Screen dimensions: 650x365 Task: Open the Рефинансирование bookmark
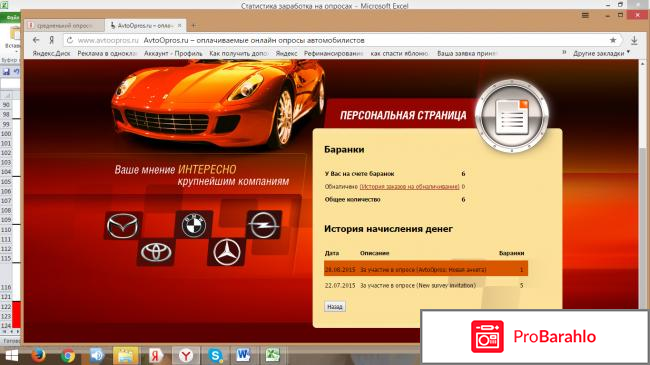[333, 53]
